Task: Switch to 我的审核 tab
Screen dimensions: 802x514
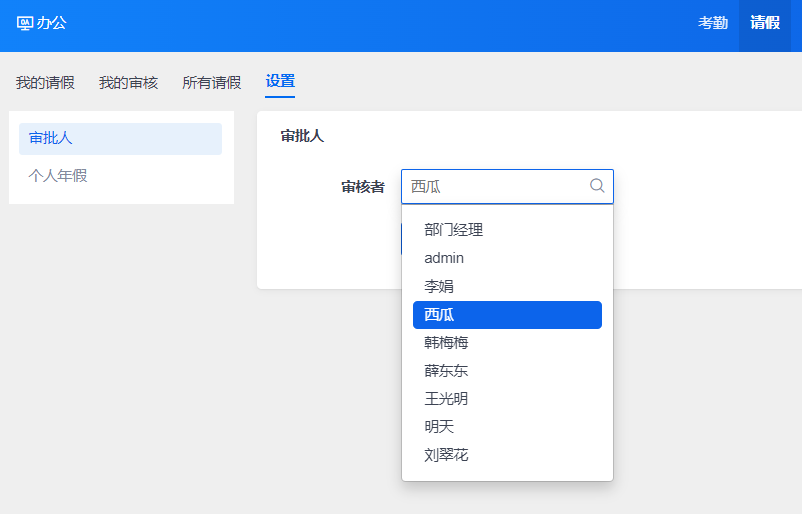Action: click(x=128, y=83)
